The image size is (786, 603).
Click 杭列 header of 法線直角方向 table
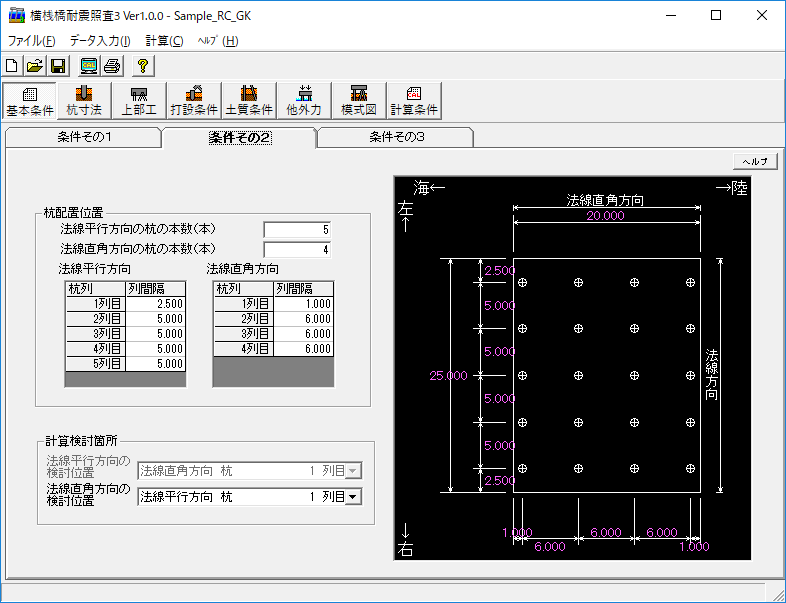(x=244, y=289)
